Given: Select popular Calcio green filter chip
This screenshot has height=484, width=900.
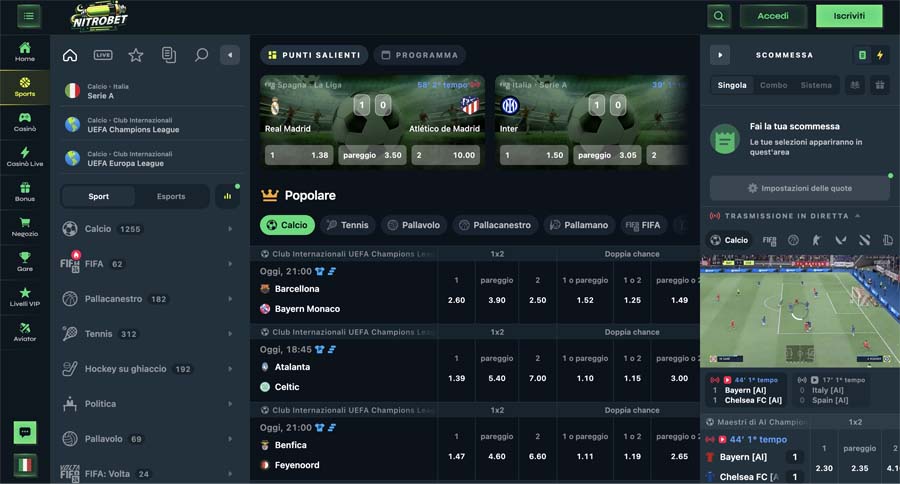Looking at the screenshot, I should pos(288,225).
